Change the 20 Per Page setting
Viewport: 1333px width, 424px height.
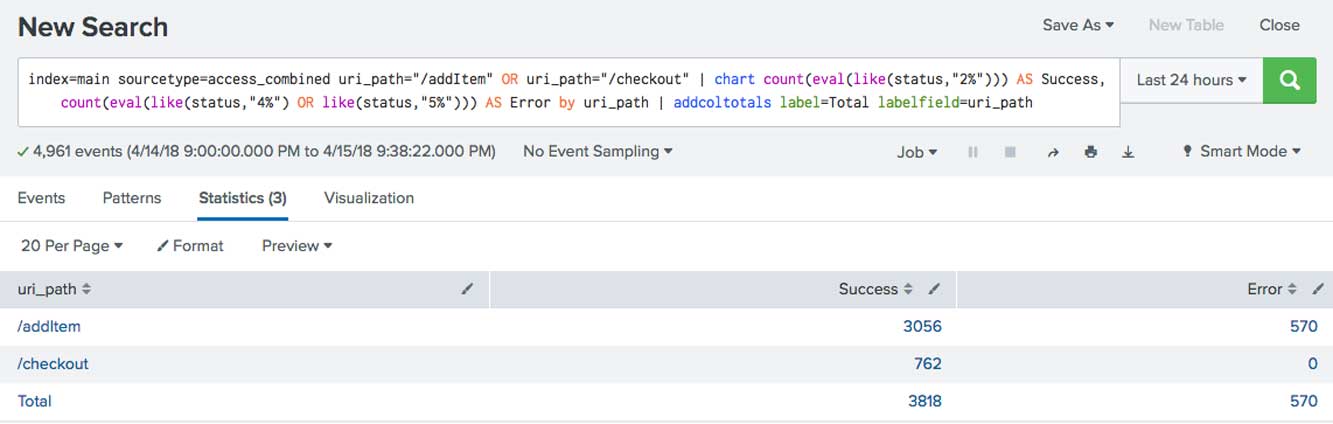click(x=71, y=246)
